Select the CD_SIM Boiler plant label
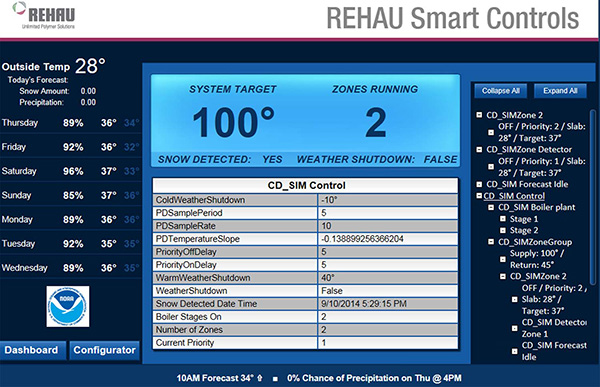This screenshot has width=600, height=387. (536, 207)
